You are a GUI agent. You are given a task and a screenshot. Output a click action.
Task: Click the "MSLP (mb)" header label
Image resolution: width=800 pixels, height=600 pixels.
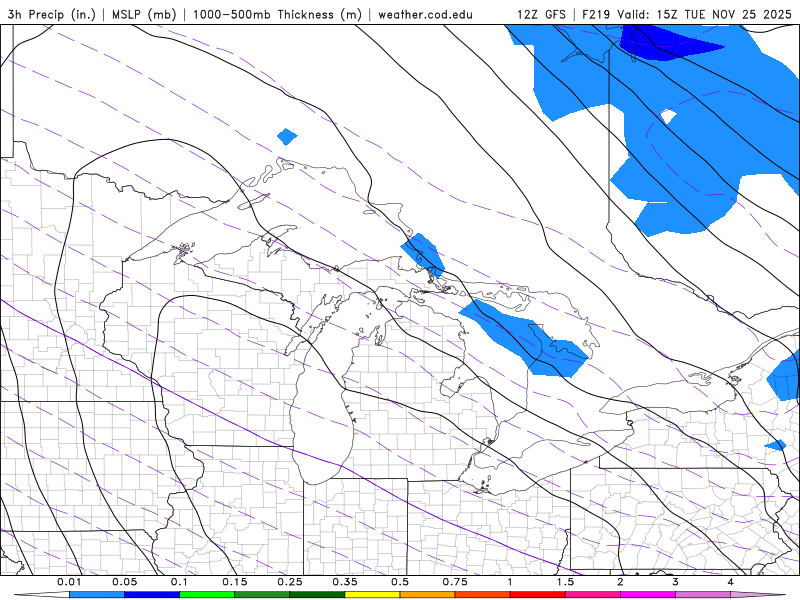(x=144, y=14)
